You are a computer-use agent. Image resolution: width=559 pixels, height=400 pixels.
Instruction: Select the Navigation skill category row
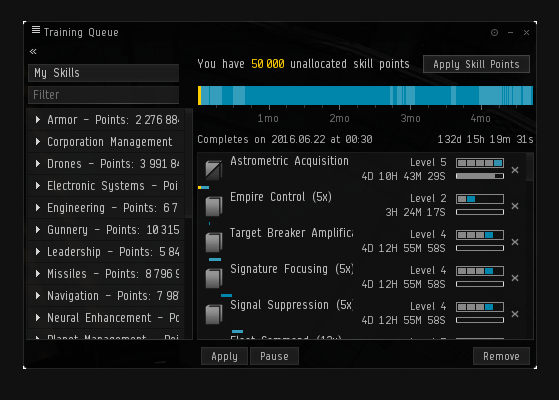click(x=106, y=296)
